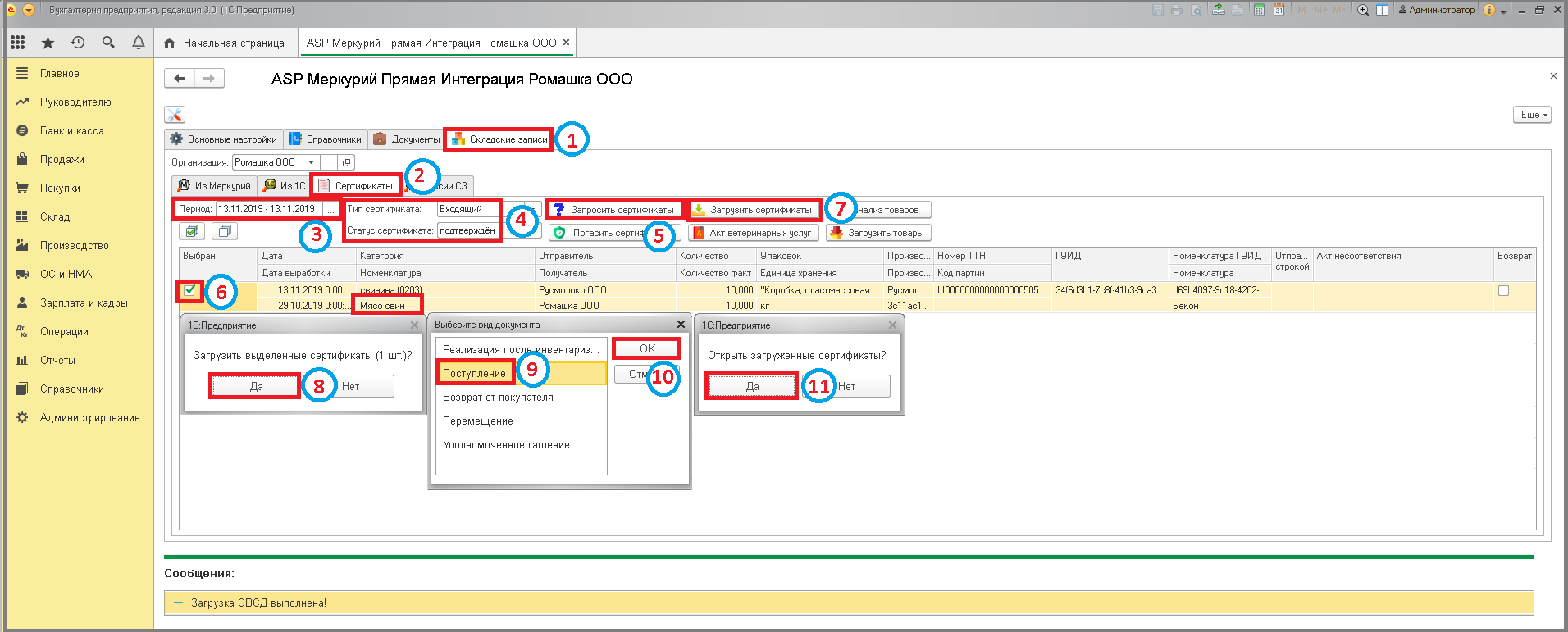Open the History clock icon
Screen dimensions: 1568x632
[x=78, y=43]
